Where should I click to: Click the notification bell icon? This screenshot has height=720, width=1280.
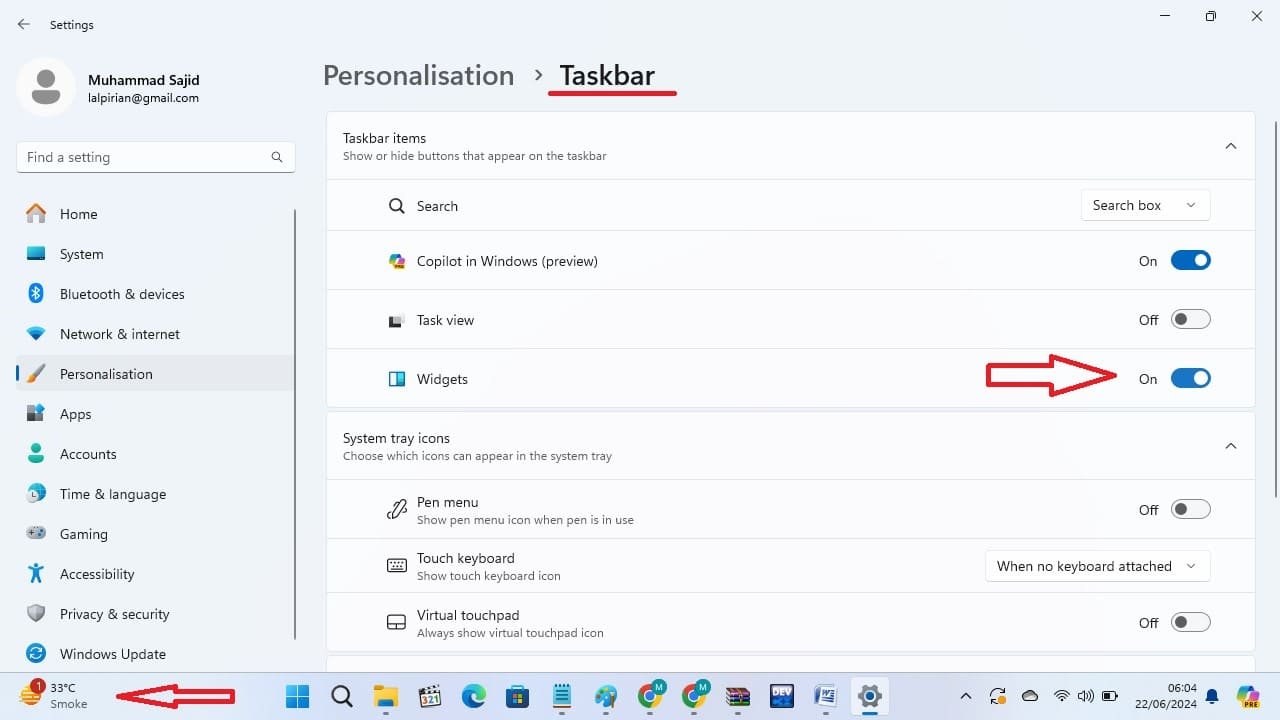coord(1212,696)
